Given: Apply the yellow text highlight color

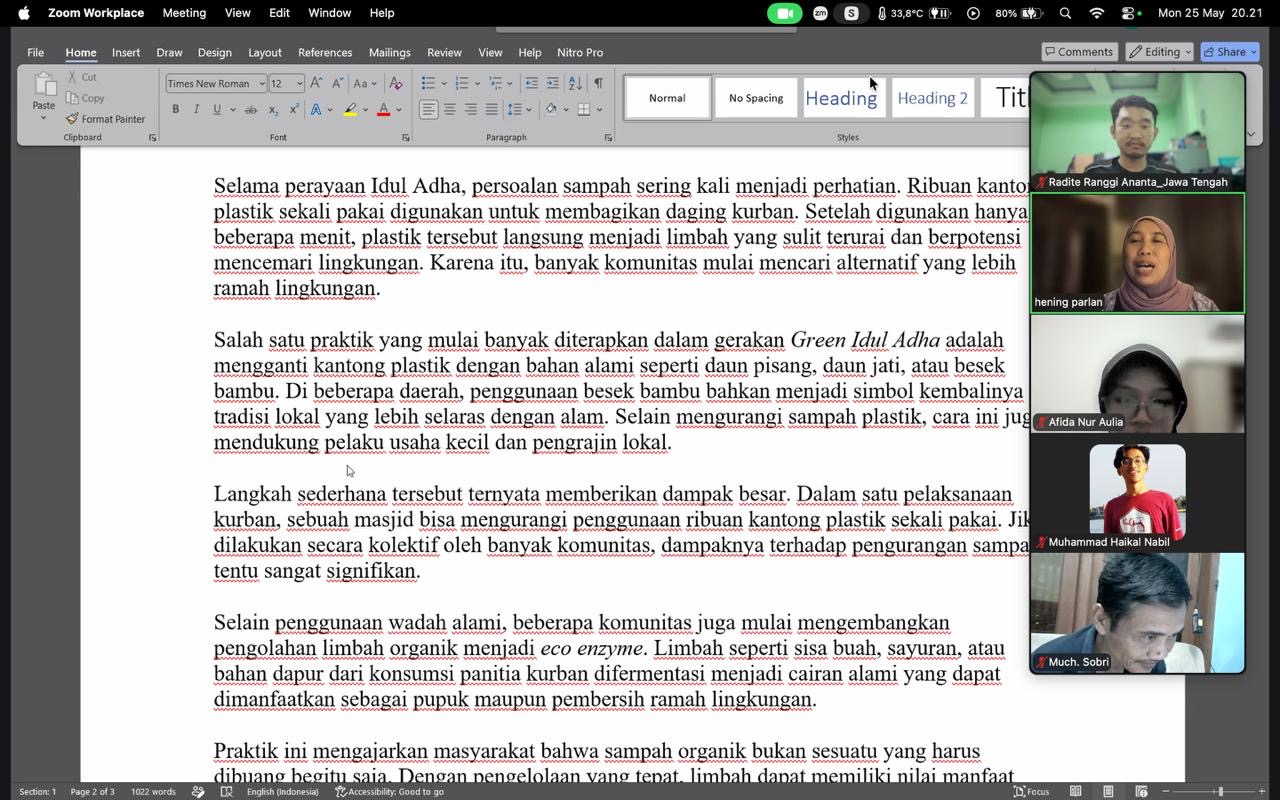Looking at the screenshot, I should pos(350,110).
